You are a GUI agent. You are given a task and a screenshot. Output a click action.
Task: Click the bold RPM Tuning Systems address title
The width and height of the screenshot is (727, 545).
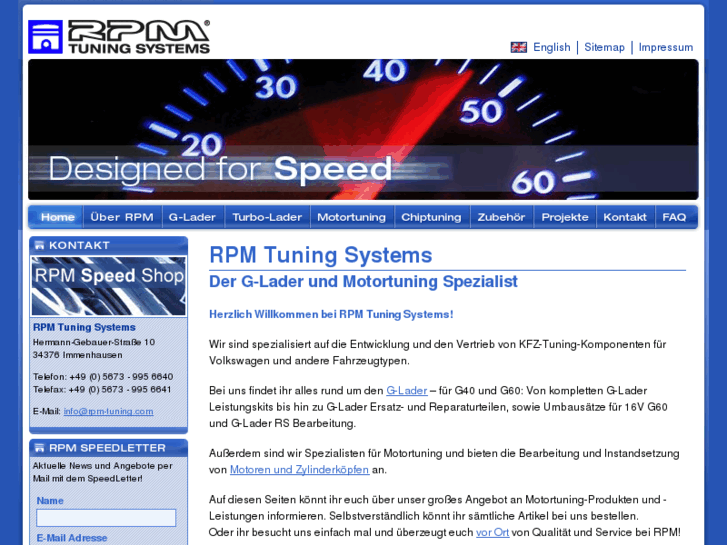[84, 327]
